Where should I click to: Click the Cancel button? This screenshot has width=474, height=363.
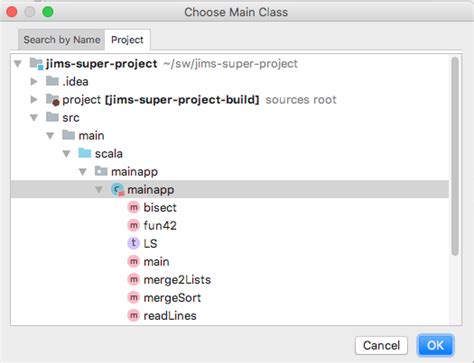point(381,345)
